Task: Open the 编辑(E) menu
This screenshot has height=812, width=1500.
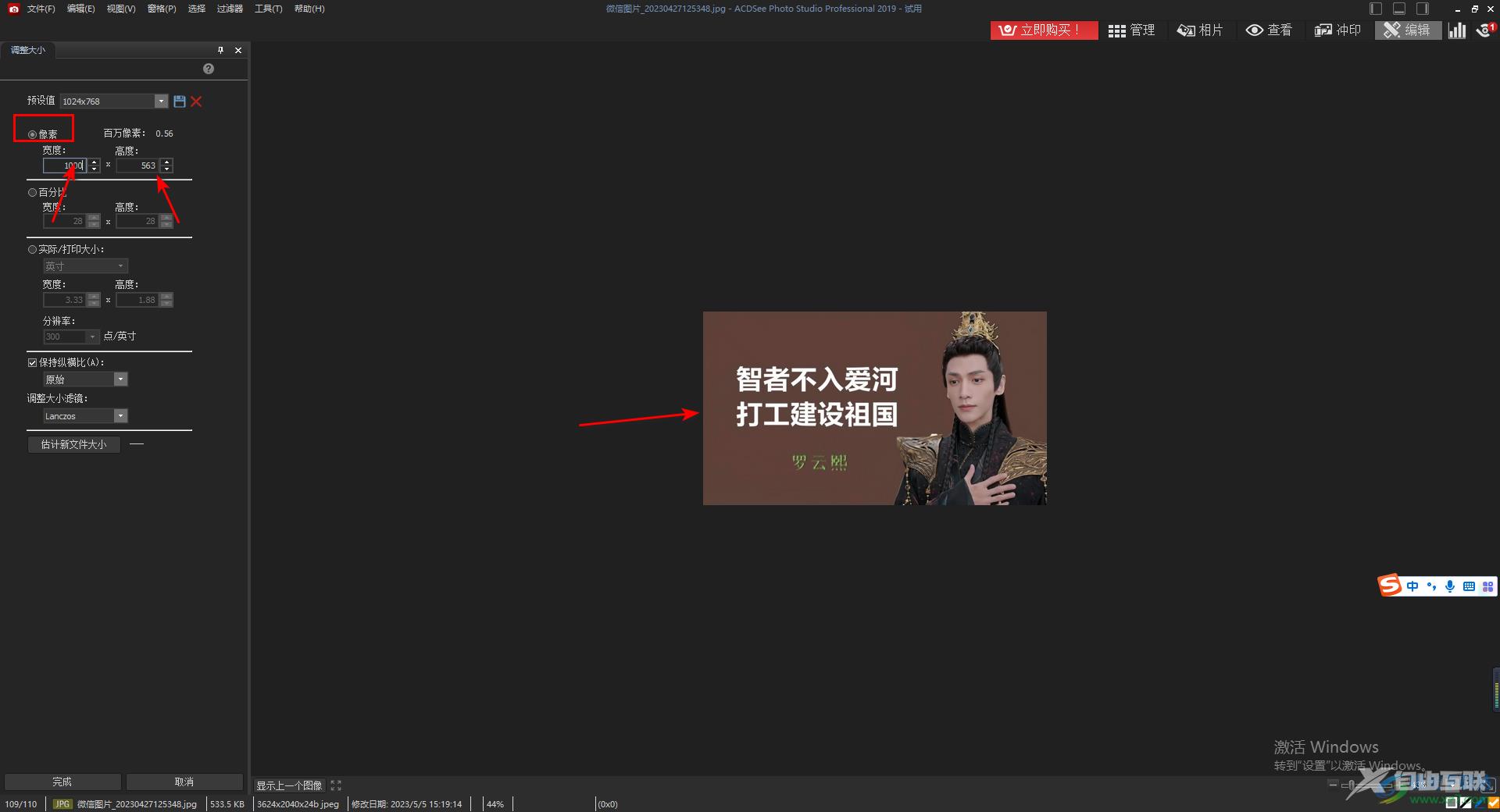Action: (x=80, y=9)
